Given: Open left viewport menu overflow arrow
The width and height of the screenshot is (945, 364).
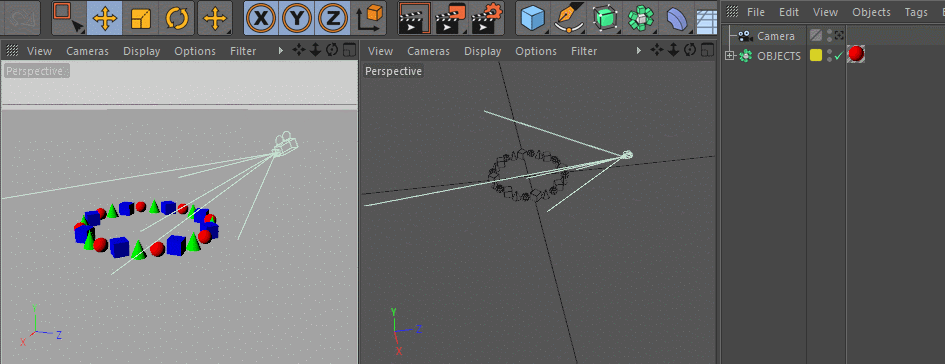Looking at the screenshot, I should point(280,51).
